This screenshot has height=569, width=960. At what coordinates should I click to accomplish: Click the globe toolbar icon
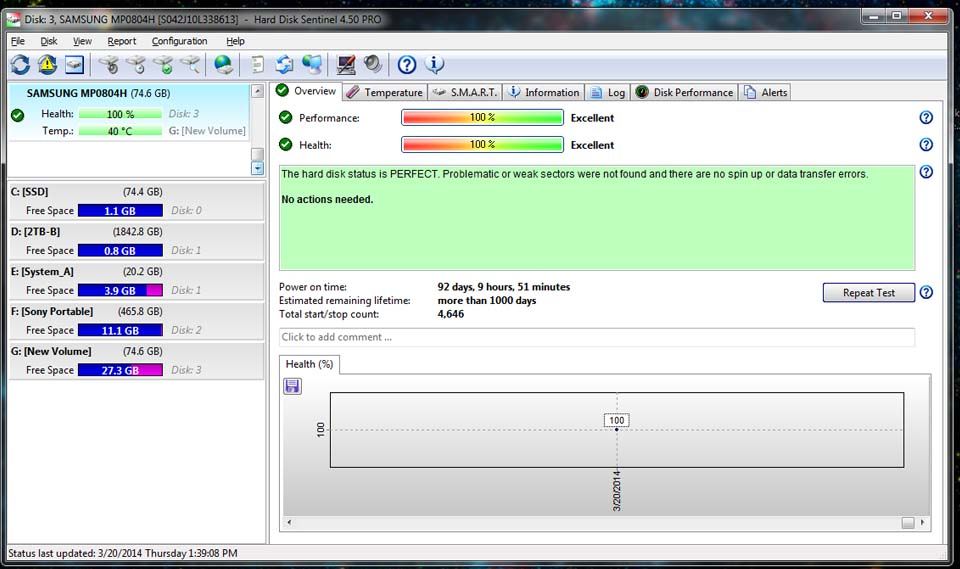[x=223, y=65]
